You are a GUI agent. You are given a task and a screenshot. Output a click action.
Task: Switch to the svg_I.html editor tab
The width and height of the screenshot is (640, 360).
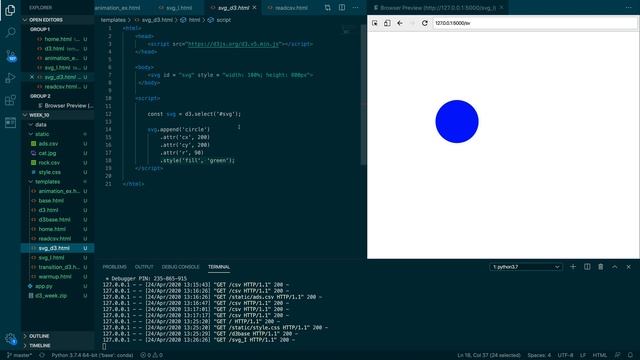179,8
